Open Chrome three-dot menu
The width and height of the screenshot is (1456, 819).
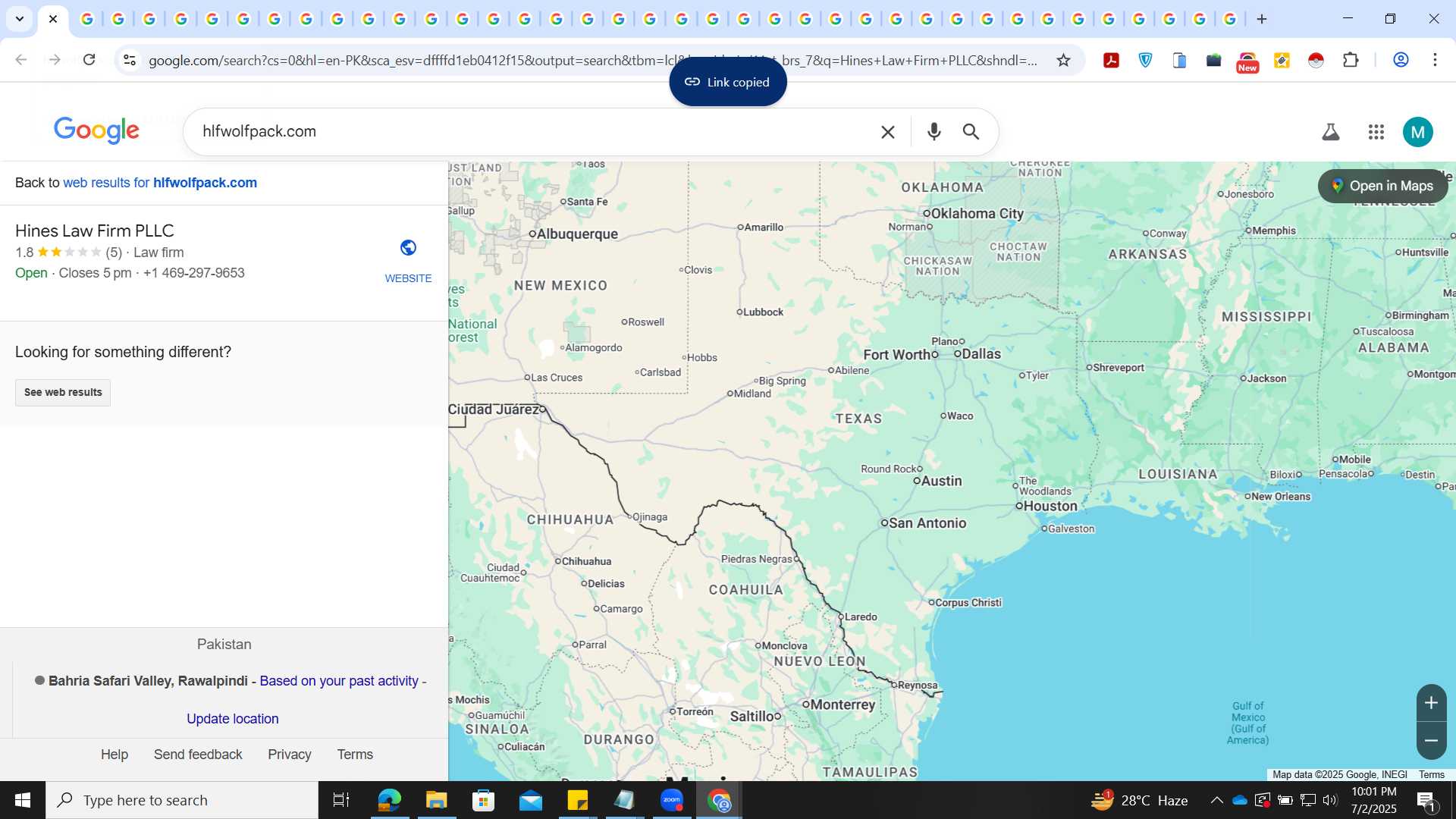coord(1435,60)
